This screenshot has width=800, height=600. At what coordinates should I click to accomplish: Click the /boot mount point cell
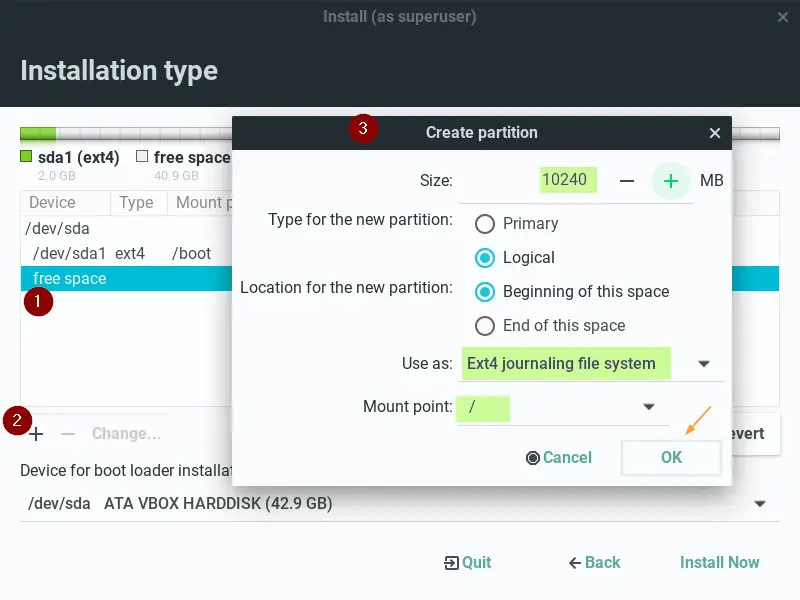coord(191,254)
